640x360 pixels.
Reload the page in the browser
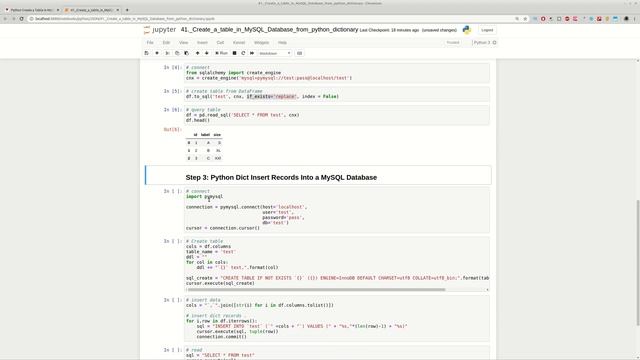[22, 19]
